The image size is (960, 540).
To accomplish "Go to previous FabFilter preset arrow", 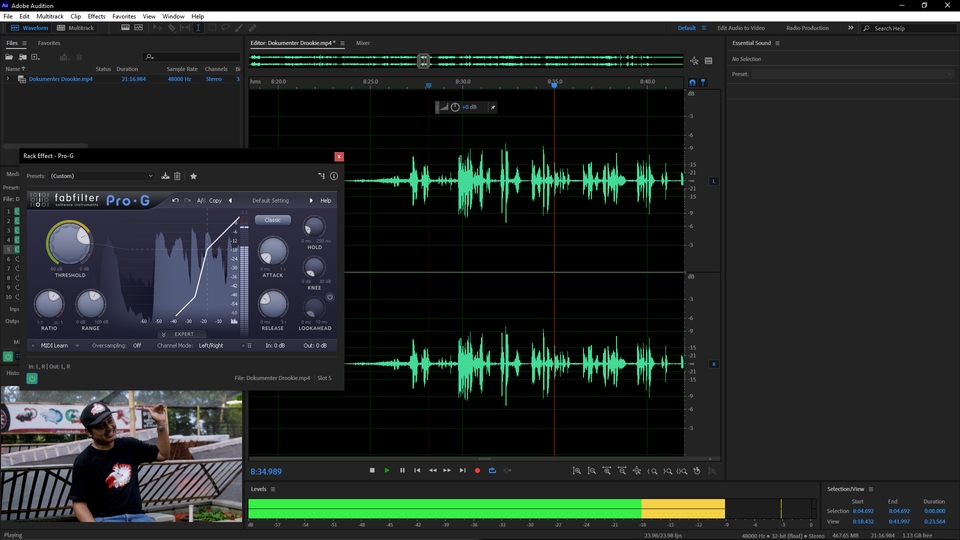I will pyautogui.click(x=230, y=200).
